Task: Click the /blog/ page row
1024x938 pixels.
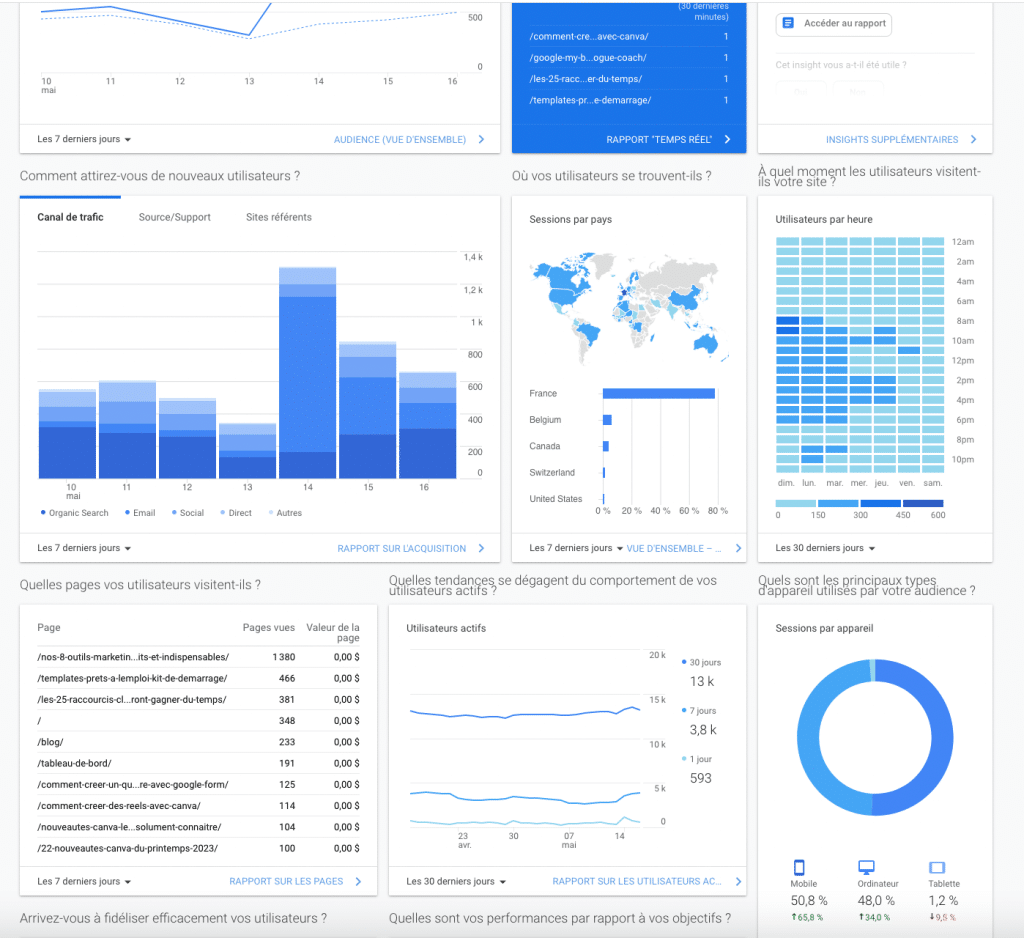Action: (x=199, y=742)
